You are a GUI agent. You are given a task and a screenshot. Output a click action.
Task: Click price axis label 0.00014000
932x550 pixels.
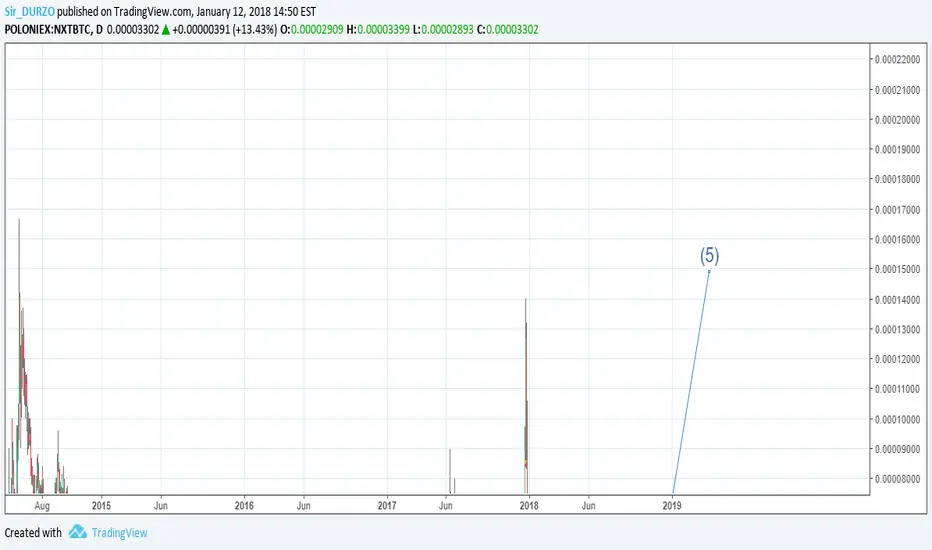coord(898,299)
